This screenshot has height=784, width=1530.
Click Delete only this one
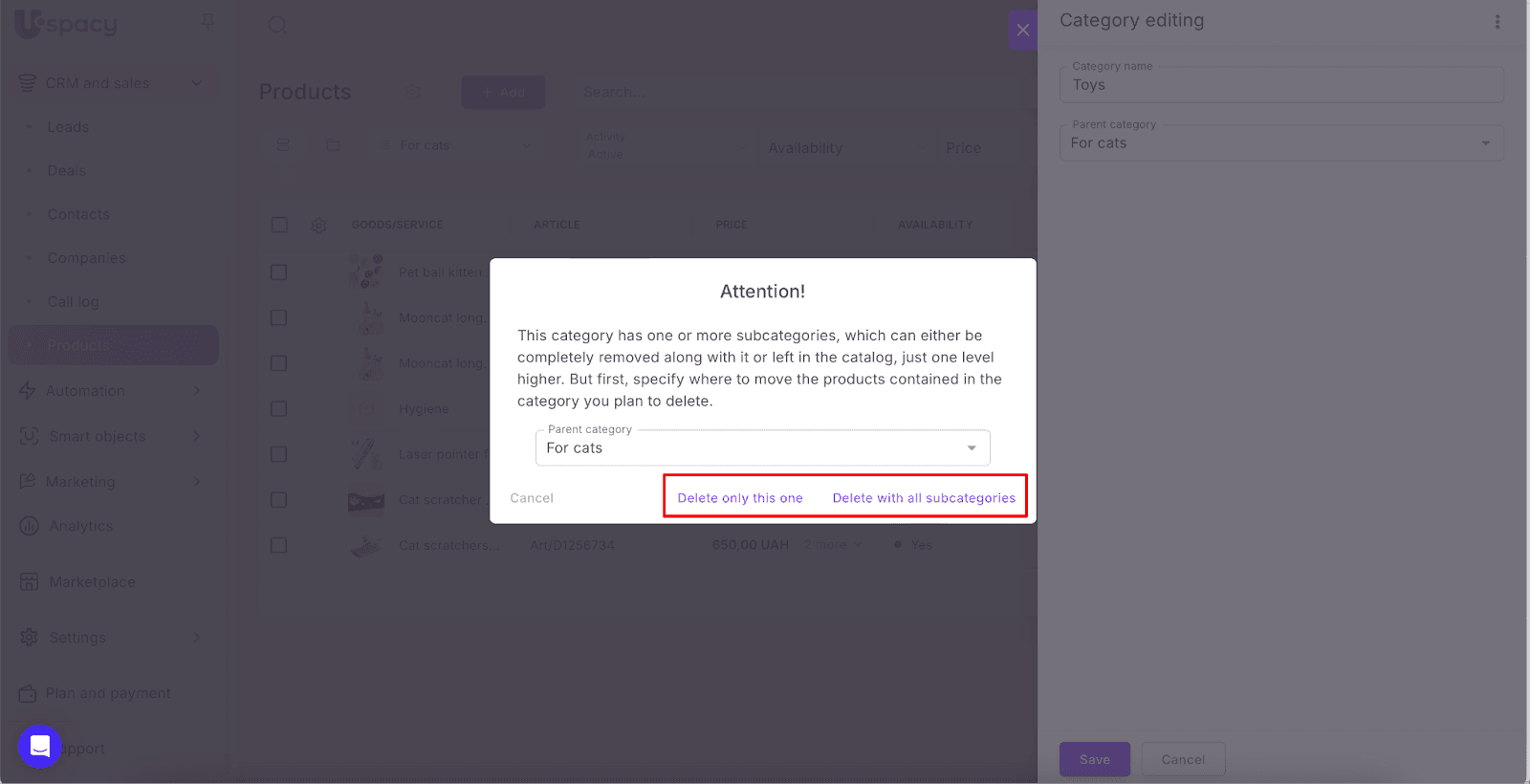click(740, 498)
